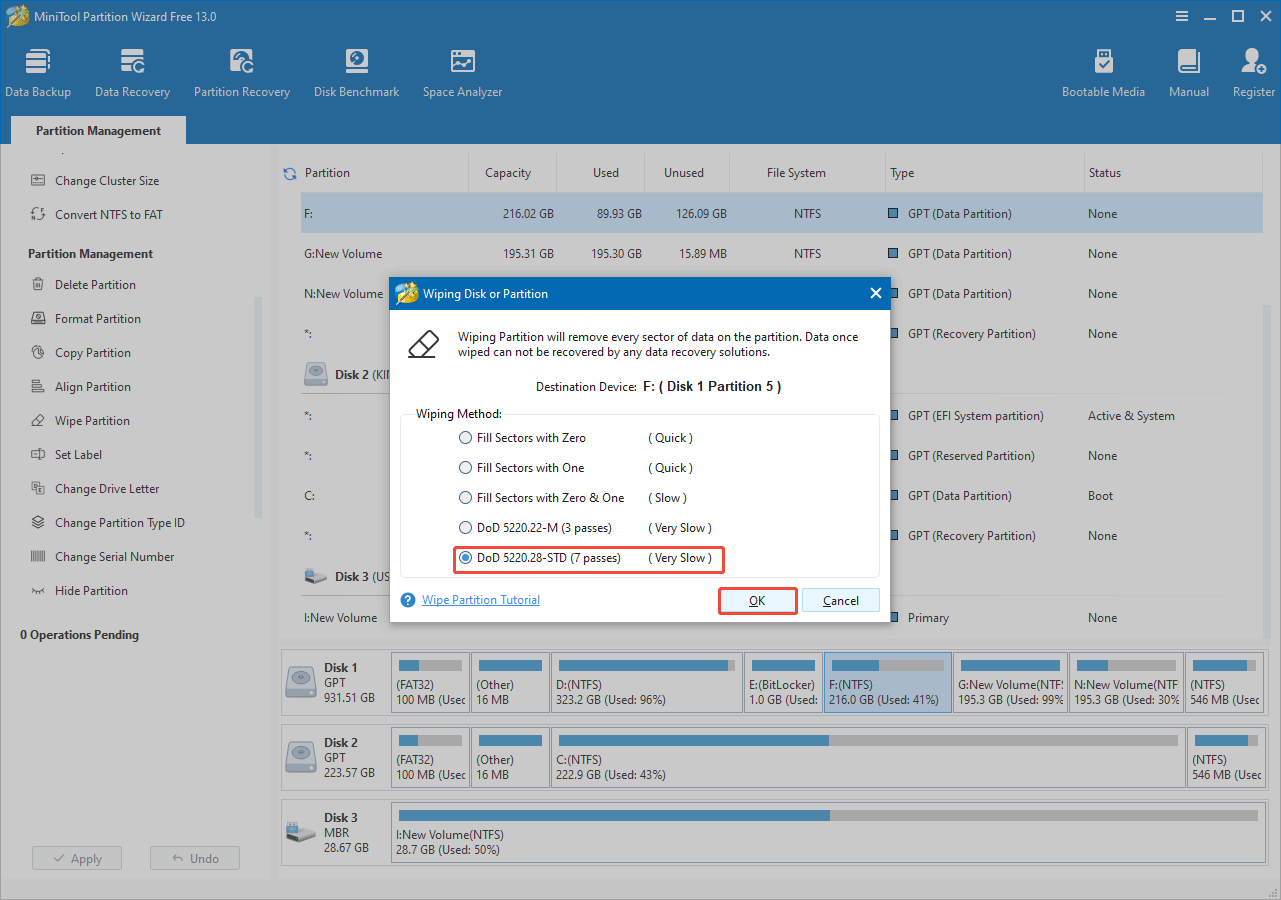This screenshot has width=1281, height=900.
Task: Open the application hamburger menu
Action: click(x=1182, y=16)
